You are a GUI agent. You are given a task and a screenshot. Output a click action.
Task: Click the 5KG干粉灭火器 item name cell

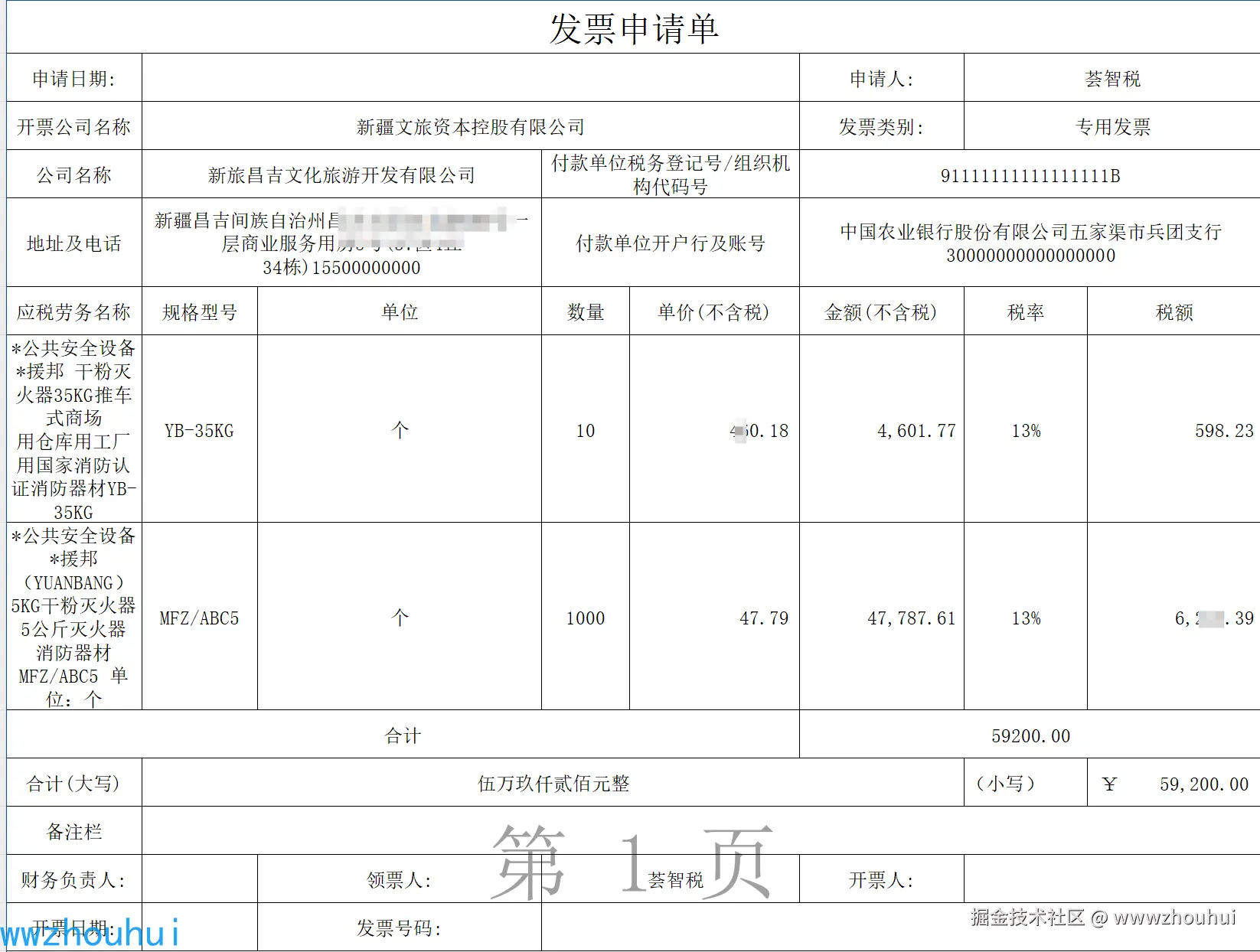tap(74, 617)
